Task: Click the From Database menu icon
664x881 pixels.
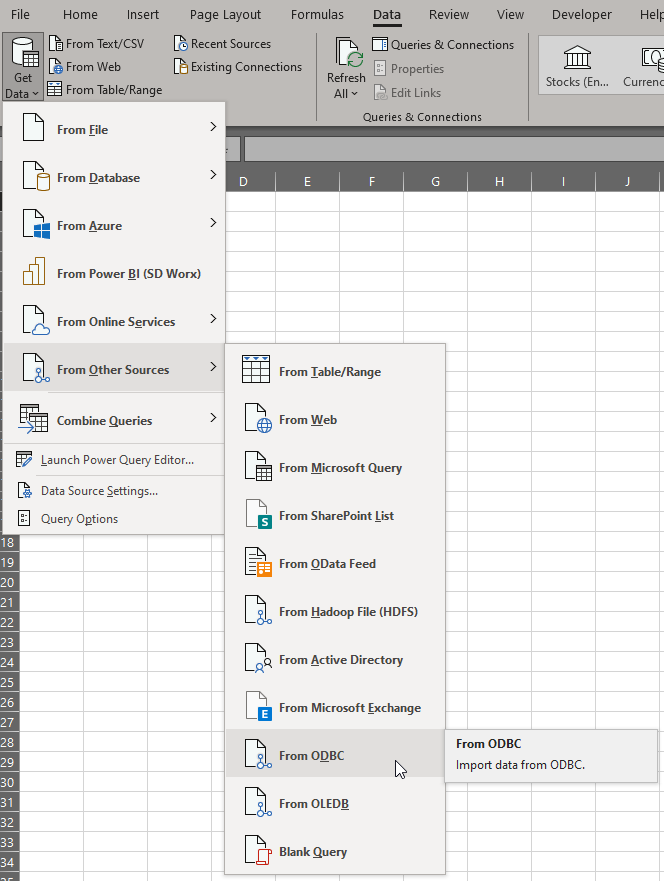Action: (x=35, y=175)
